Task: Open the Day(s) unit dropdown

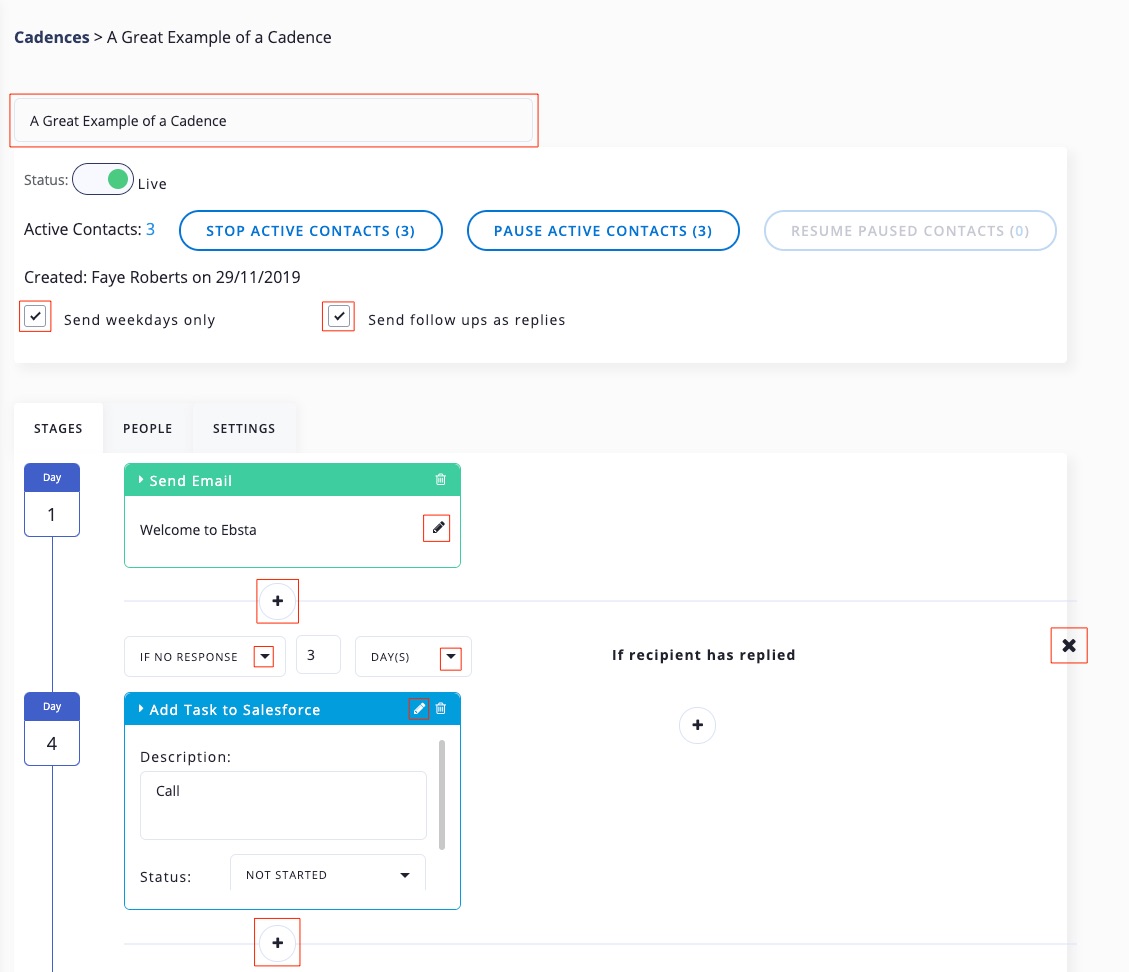Action: coord(451,657)
